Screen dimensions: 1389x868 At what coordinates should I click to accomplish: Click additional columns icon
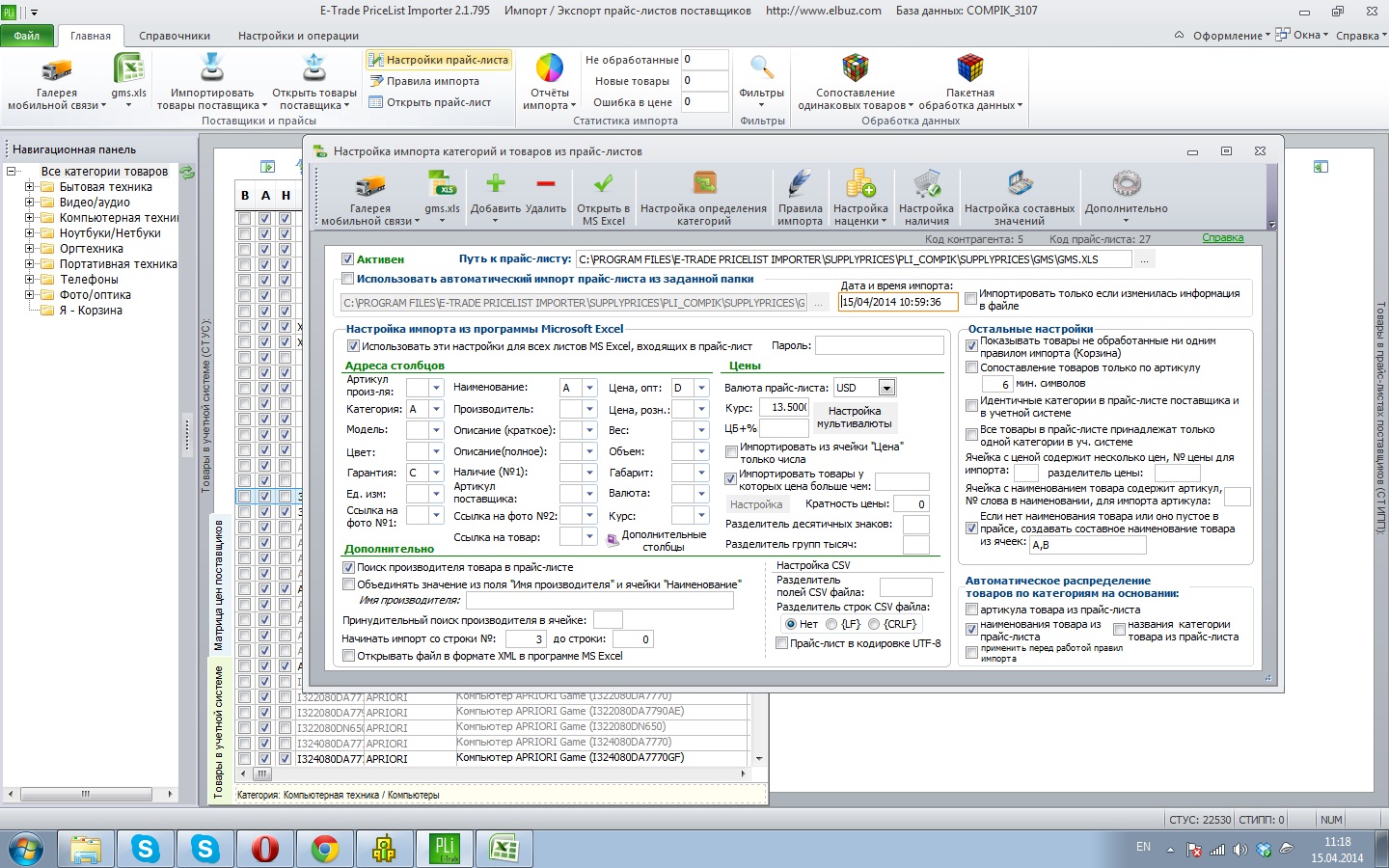pos(612,540)
